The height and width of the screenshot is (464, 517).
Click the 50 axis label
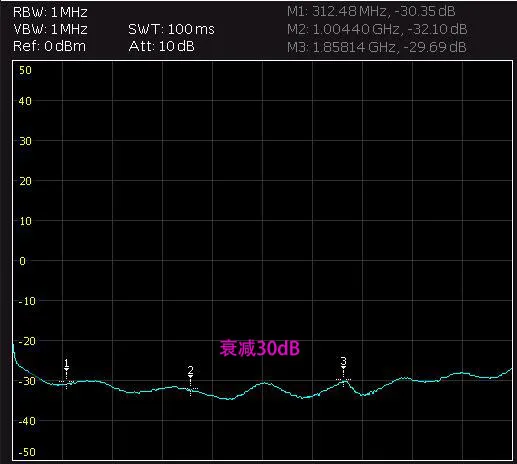tap(25, 70)
